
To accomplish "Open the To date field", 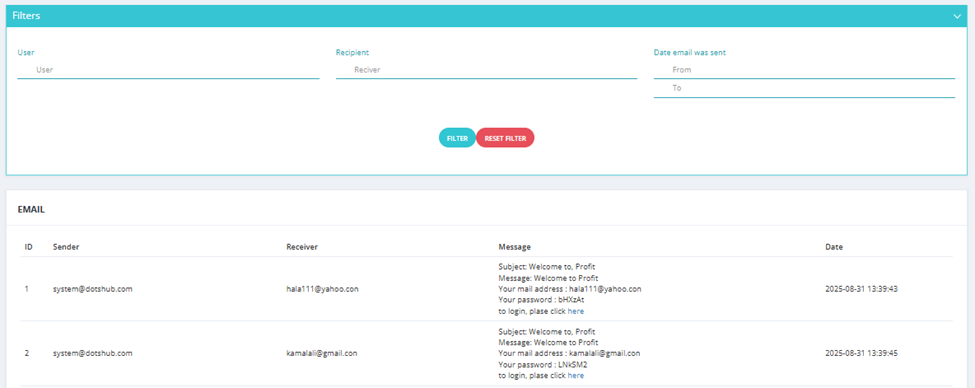I will click(x=804, y=88).
